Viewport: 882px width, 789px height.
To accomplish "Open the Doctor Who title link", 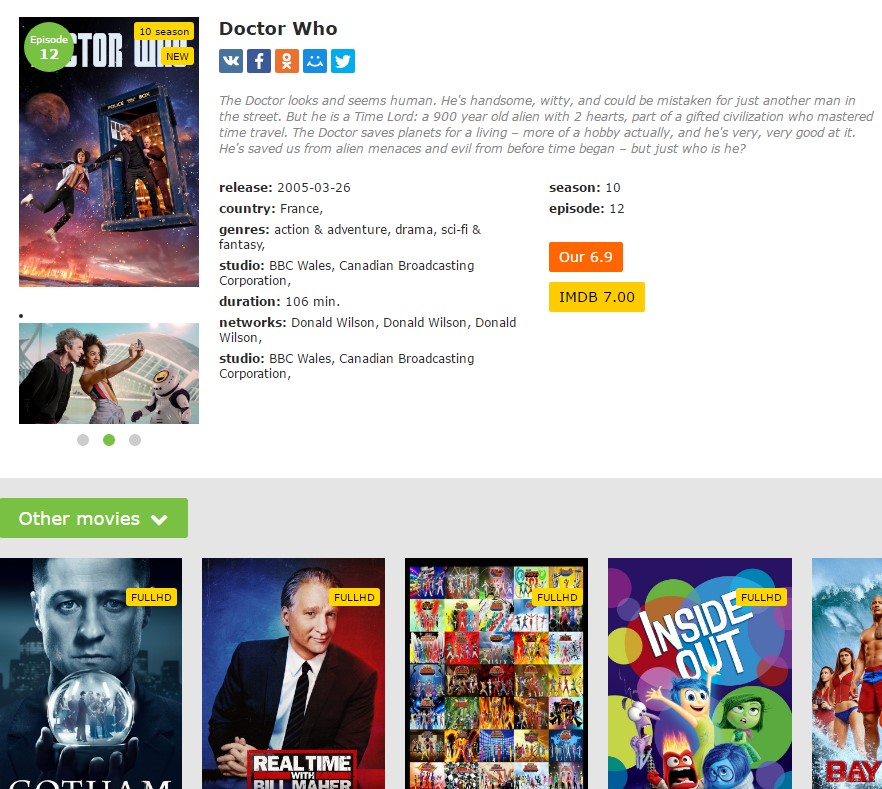I will pyautogui.click(x=278, y=29).
